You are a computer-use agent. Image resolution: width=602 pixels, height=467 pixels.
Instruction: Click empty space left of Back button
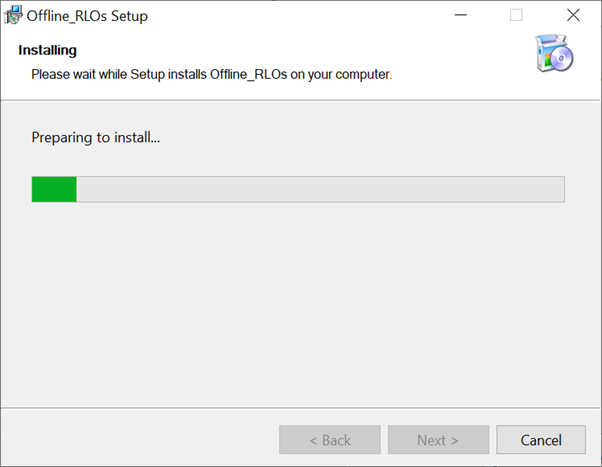(x=140, y=440)
